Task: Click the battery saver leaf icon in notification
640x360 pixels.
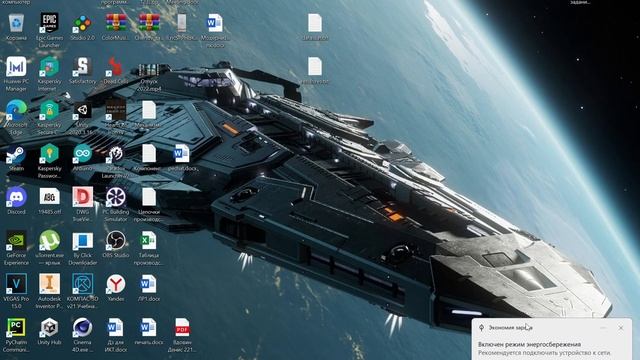Action: (482, 328)
